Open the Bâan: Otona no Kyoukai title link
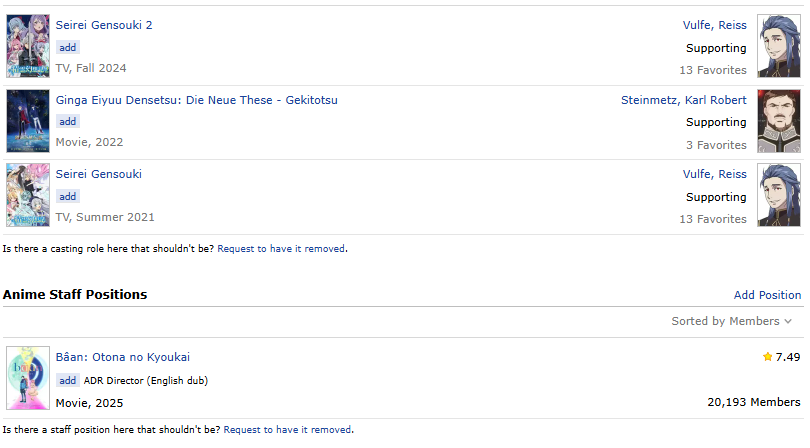The image size is (810, 448). [x=122, y=357]
